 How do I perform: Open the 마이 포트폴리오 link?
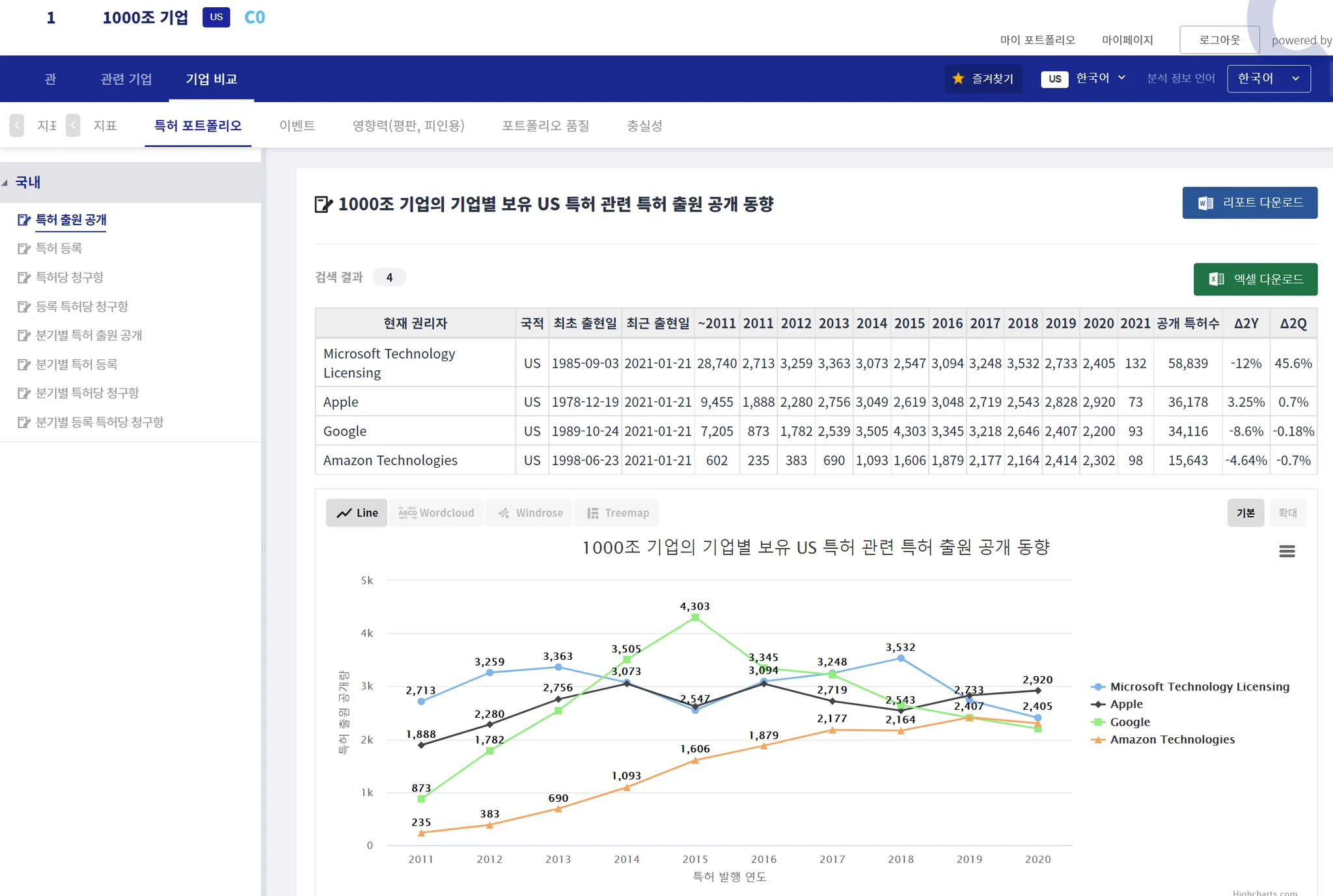tap(1037, 40)
